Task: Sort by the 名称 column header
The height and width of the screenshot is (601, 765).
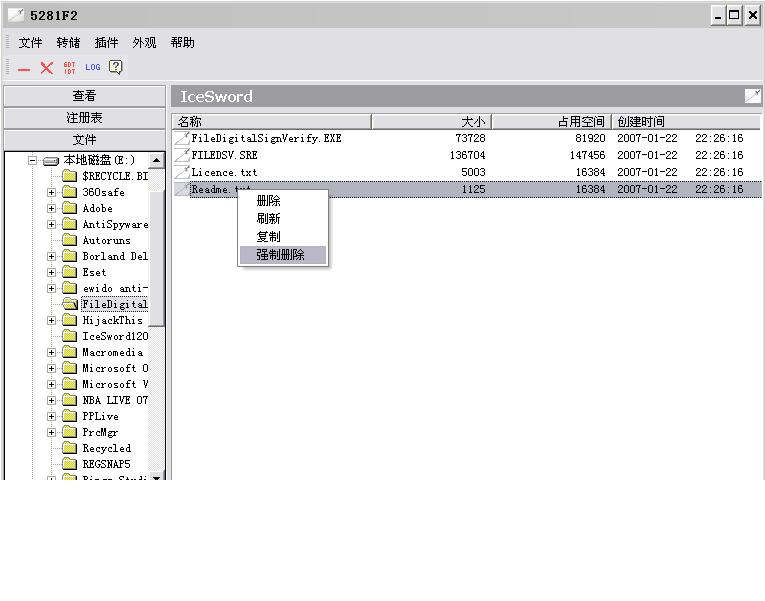Action: pyautogui.click(x=271, y=121)
